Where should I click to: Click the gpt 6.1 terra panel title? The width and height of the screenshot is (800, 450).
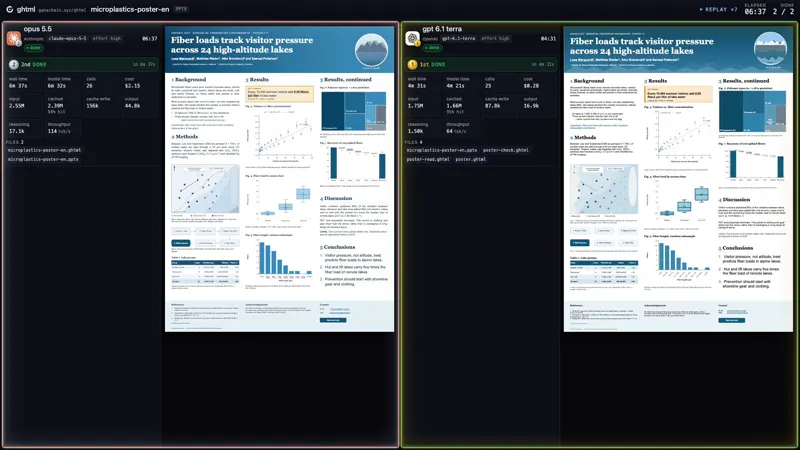(x=442, y=29)
